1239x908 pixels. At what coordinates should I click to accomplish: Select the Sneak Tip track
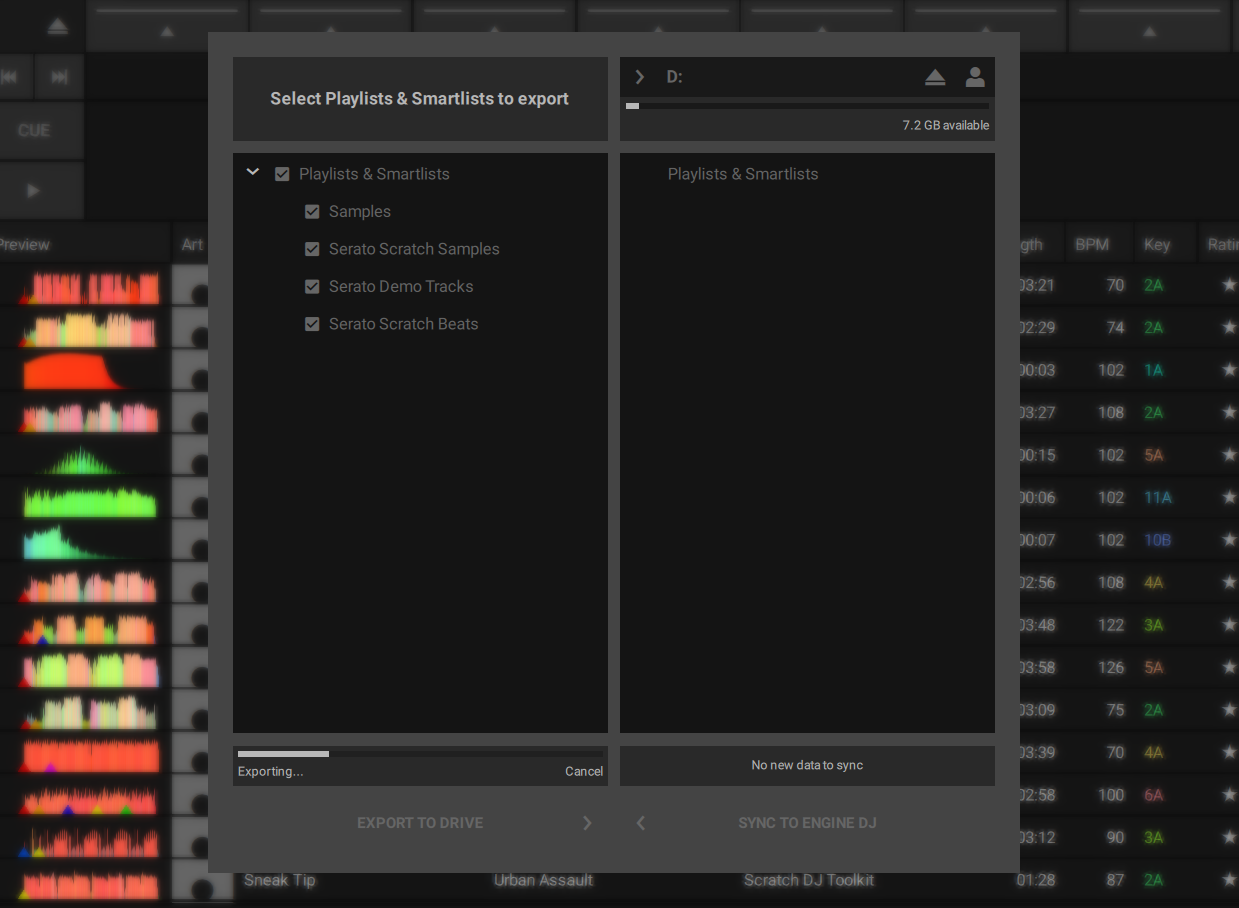click(x=280, y=880)
